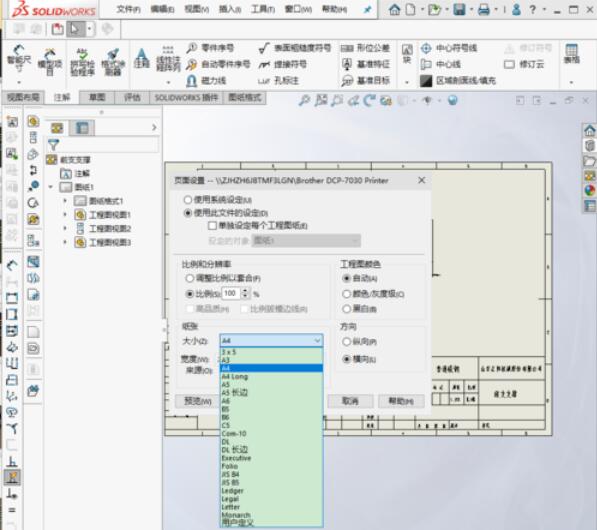Click the dialog Help (帮助) button
The width and height of the screenshot is (597, 530).
coord(401,401)
